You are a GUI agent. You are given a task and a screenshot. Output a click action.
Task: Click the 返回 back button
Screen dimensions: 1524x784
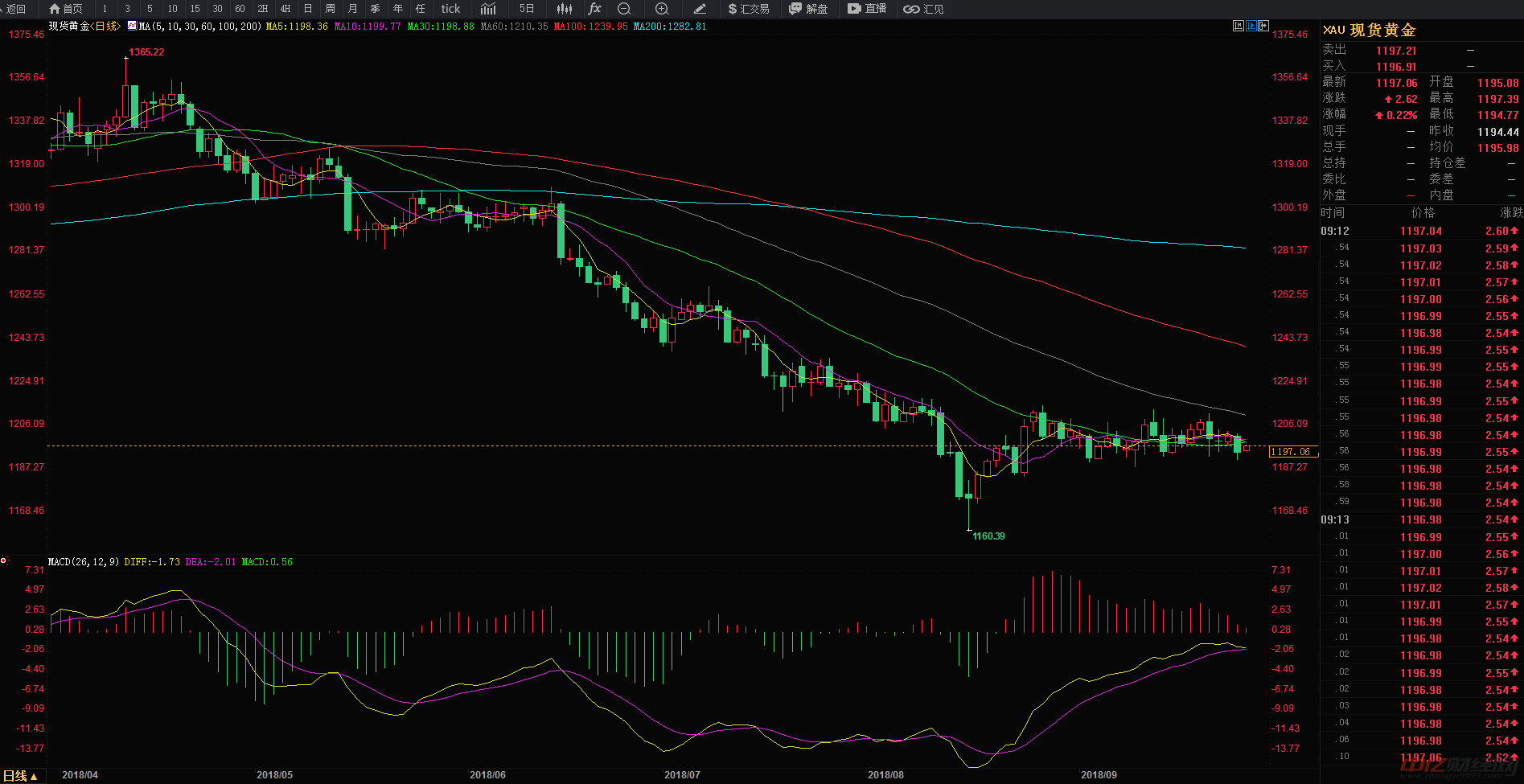tap(14, 9)
